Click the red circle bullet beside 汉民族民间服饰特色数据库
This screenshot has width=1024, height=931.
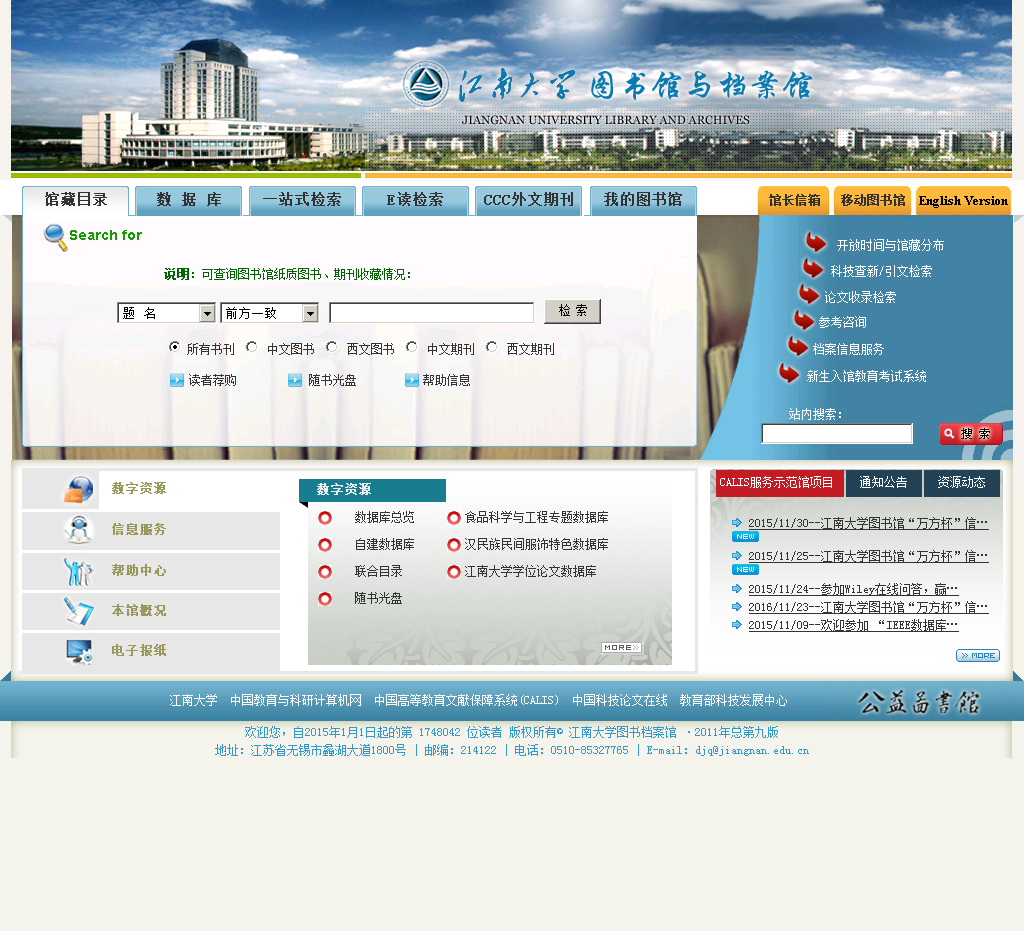click(454, 544)
